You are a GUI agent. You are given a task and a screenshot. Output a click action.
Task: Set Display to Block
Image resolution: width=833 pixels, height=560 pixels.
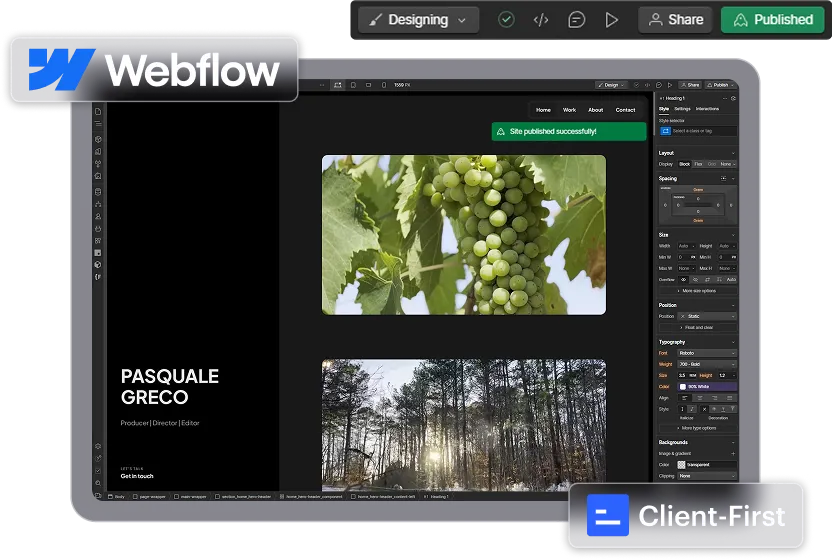coord(685,164)
